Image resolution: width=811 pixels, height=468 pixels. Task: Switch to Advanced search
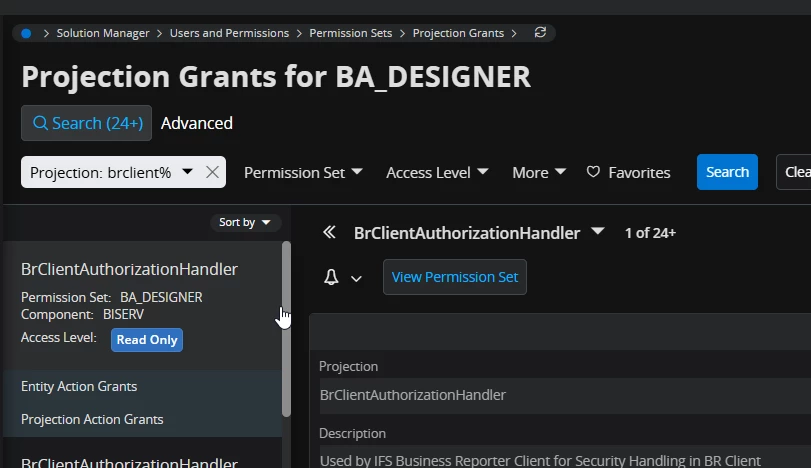(x=197, y=123)
